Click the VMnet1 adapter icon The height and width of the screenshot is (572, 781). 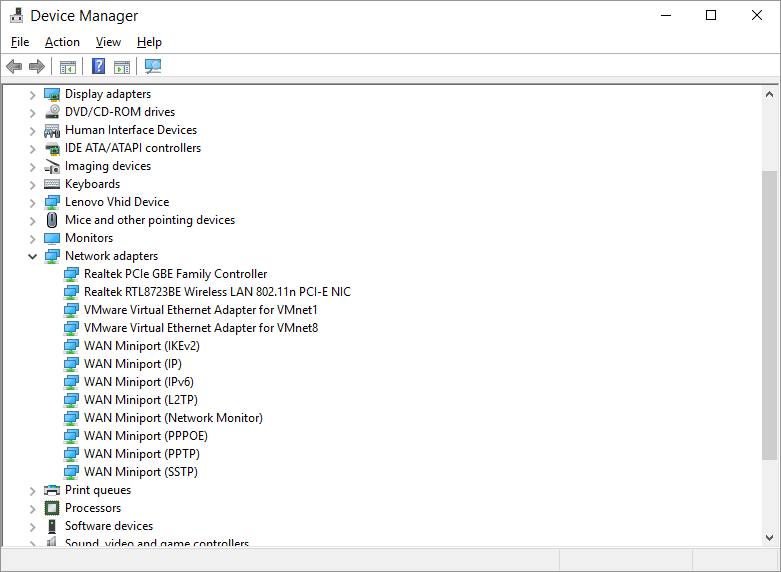tap(71, 310)
